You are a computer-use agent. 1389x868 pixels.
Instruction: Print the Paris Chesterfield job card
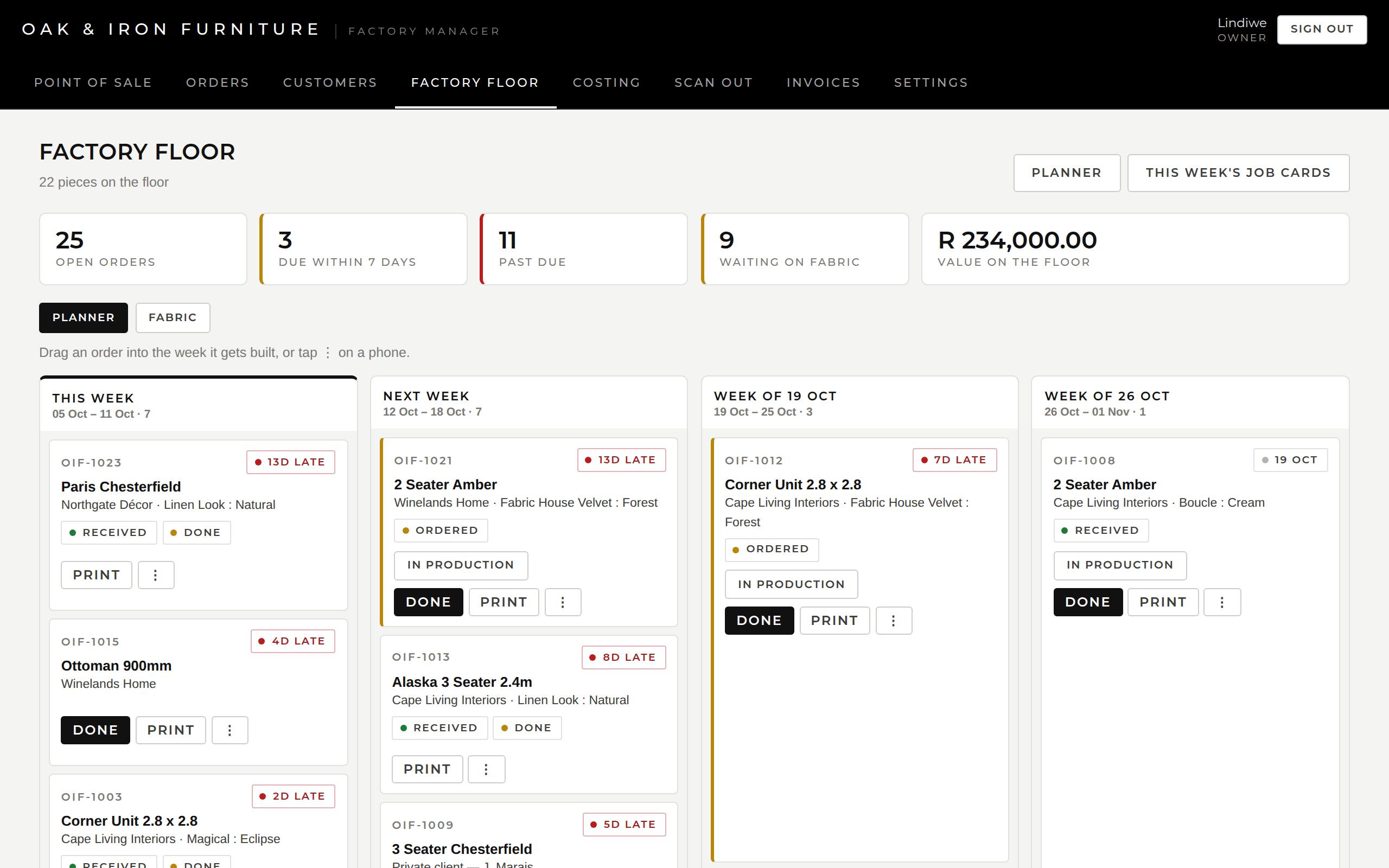(x=97, y=575)
